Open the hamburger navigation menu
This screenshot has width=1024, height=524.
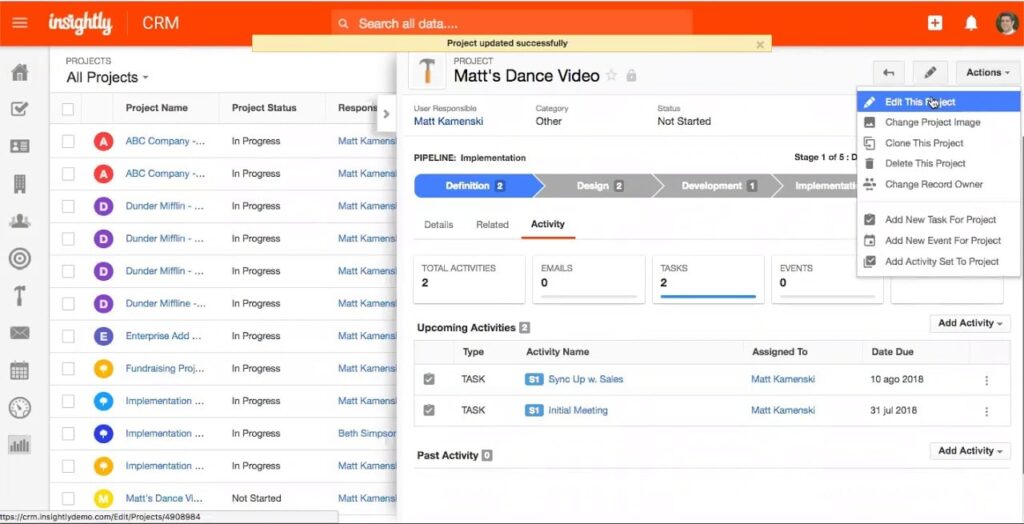pos(19,23)
